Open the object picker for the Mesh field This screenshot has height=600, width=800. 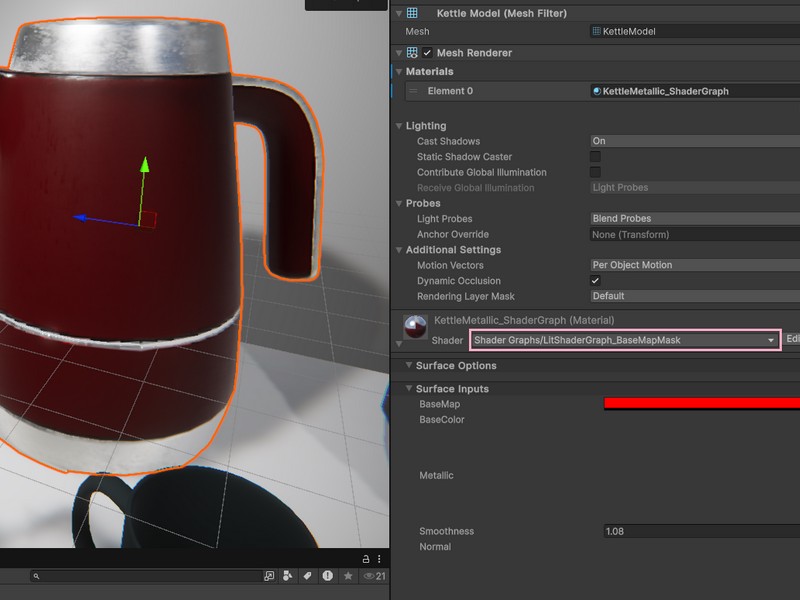(790, 32)
